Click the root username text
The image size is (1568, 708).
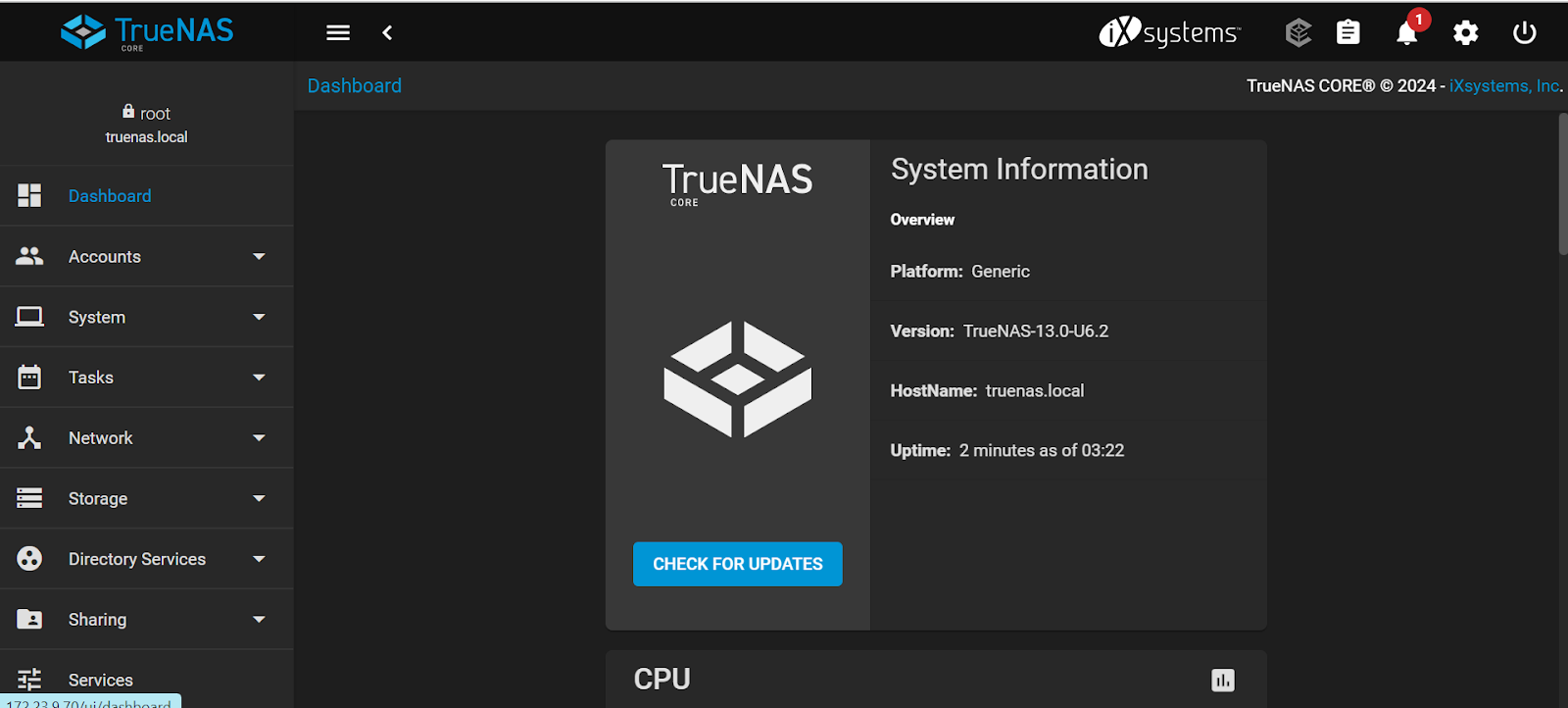pyautogui.click(x=155, y=114)
